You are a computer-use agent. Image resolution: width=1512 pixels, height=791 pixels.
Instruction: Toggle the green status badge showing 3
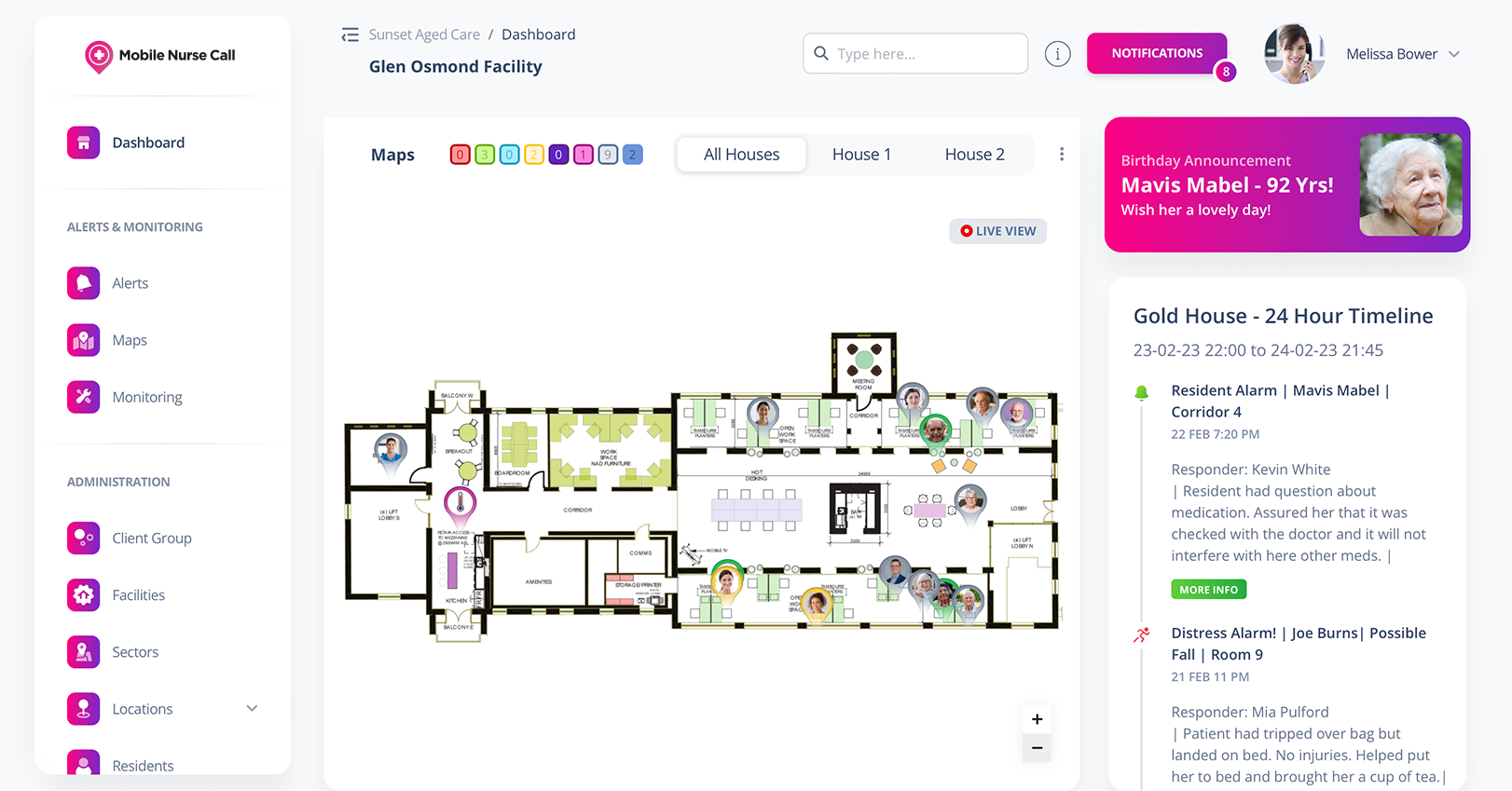coord(485,155)
